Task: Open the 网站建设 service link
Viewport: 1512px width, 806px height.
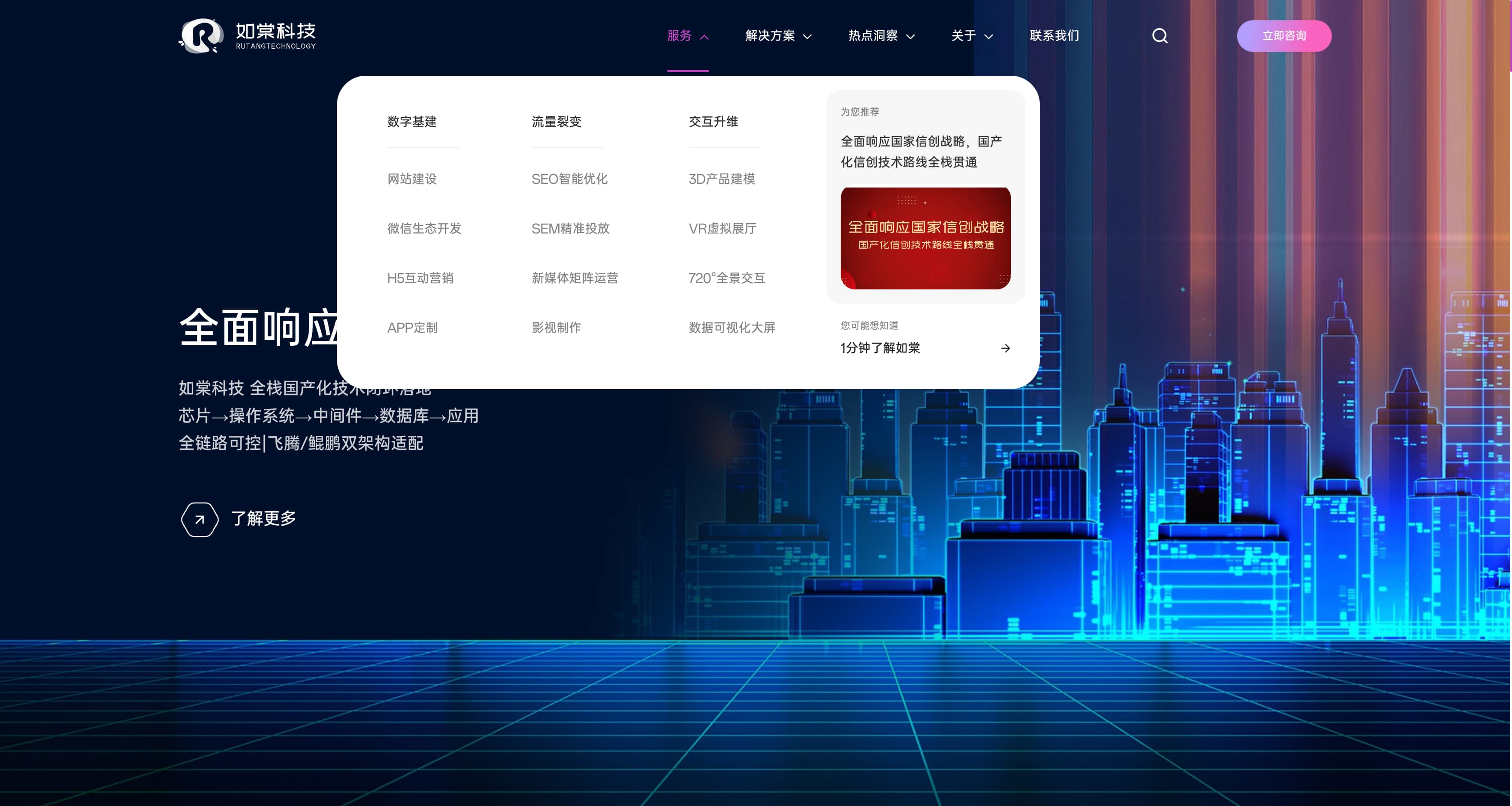Action: [x=411, y=179]
